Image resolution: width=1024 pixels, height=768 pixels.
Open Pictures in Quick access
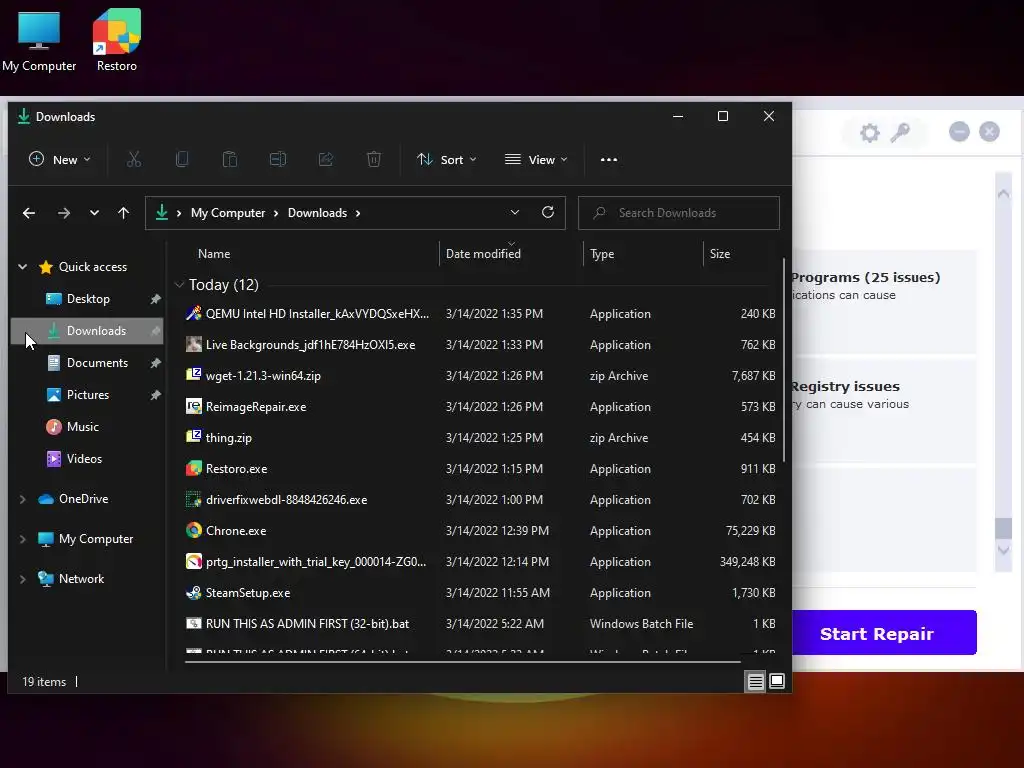pyautogui.click(x=88, y=394)
